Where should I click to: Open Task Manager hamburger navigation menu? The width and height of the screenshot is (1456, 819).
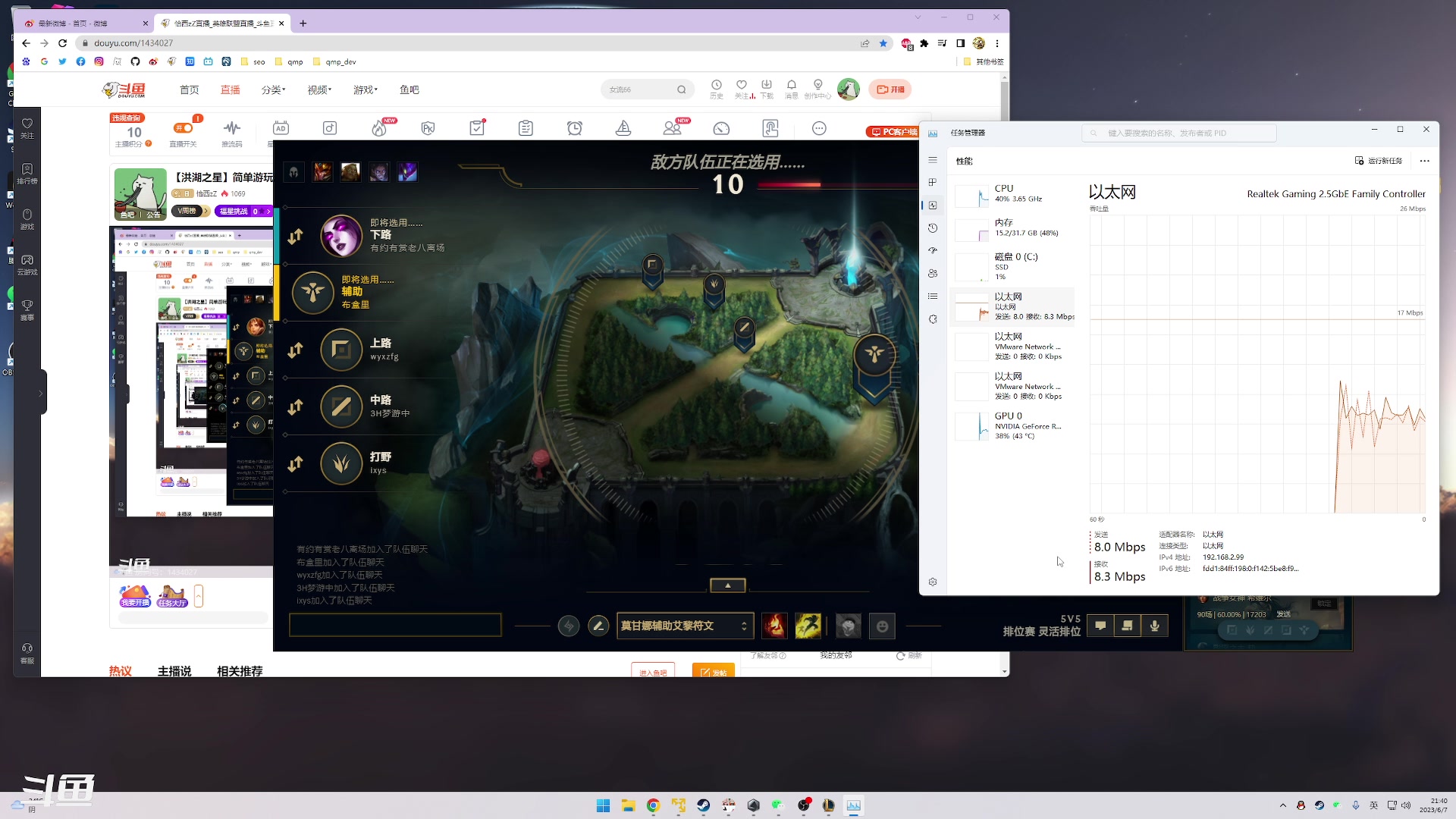933,160
